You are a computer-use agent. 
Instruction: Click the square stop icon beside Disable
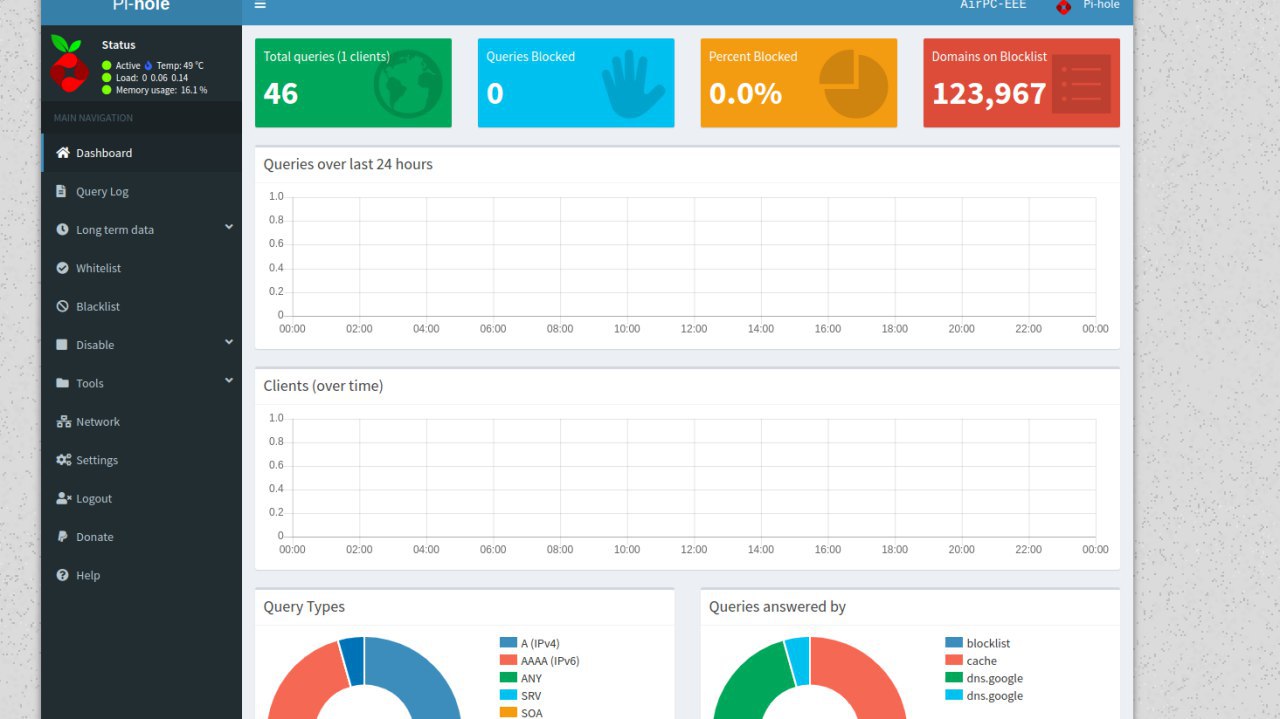click(62, 344)
